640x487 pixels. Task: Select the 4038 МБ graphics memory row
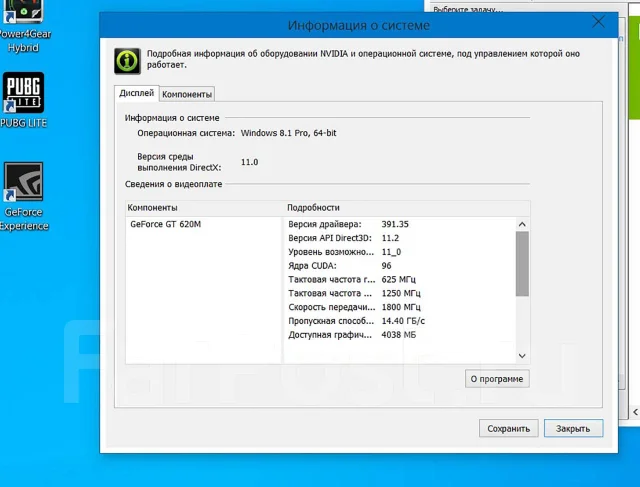click(400, 335)
